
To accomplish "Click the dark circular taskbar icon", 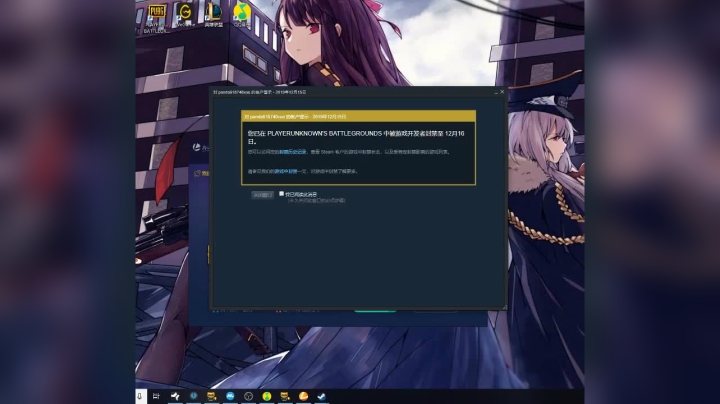I will point(248,396).
